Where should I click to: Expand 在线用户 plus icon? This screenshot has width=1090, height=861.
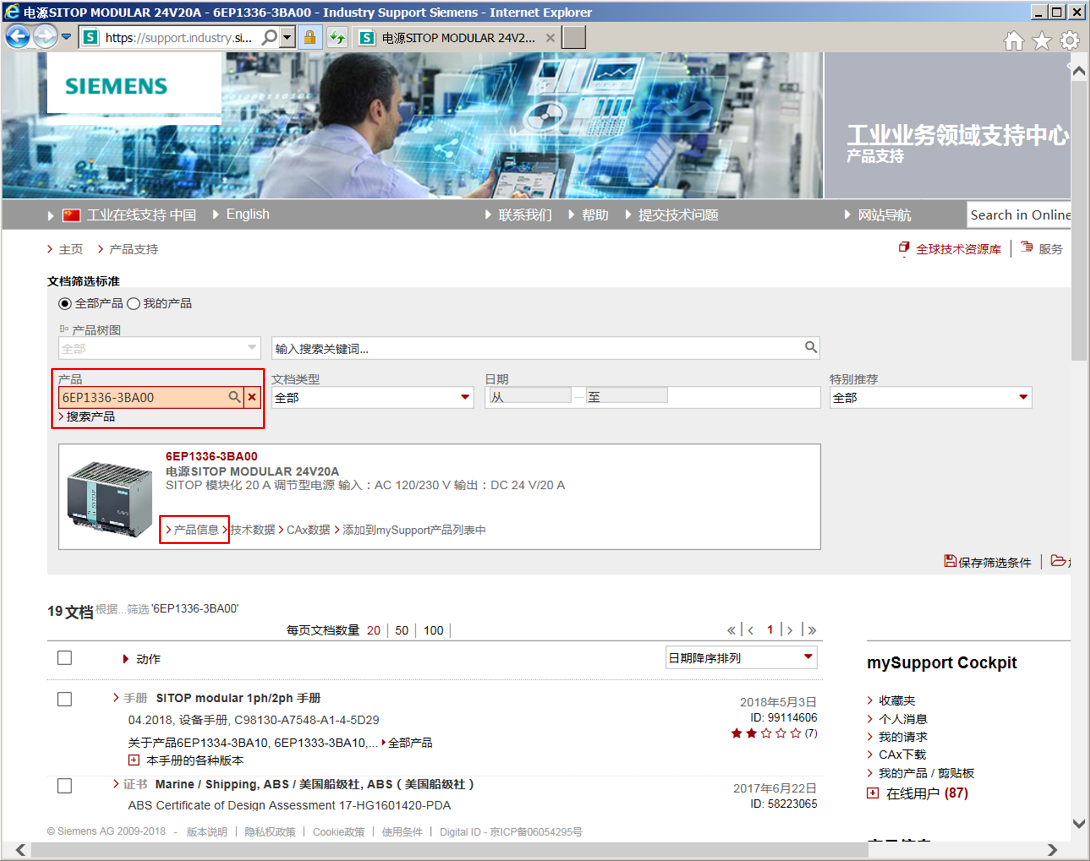coord(872,793)
